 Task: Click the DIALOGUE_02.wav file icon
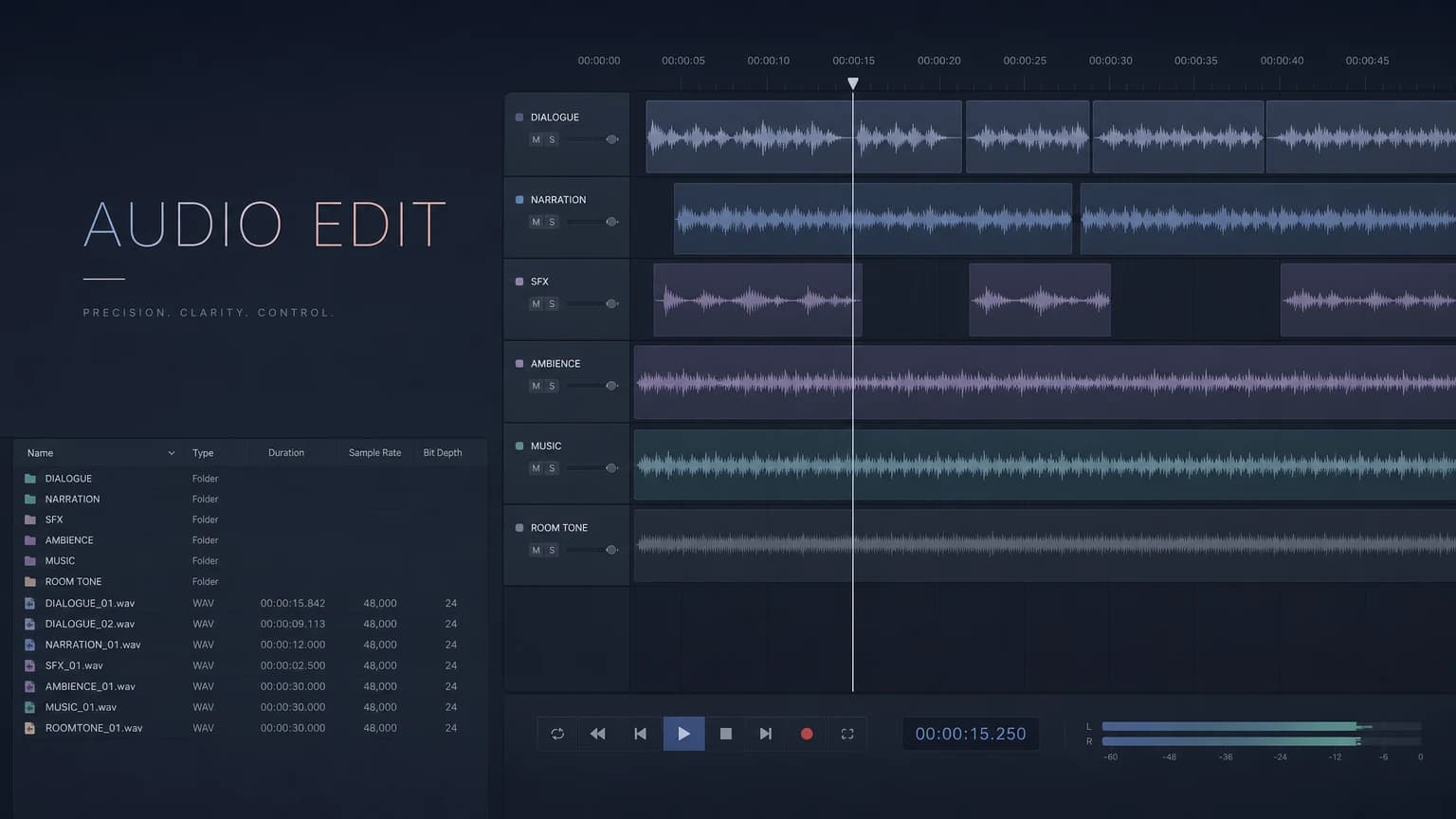coord(30,624)
